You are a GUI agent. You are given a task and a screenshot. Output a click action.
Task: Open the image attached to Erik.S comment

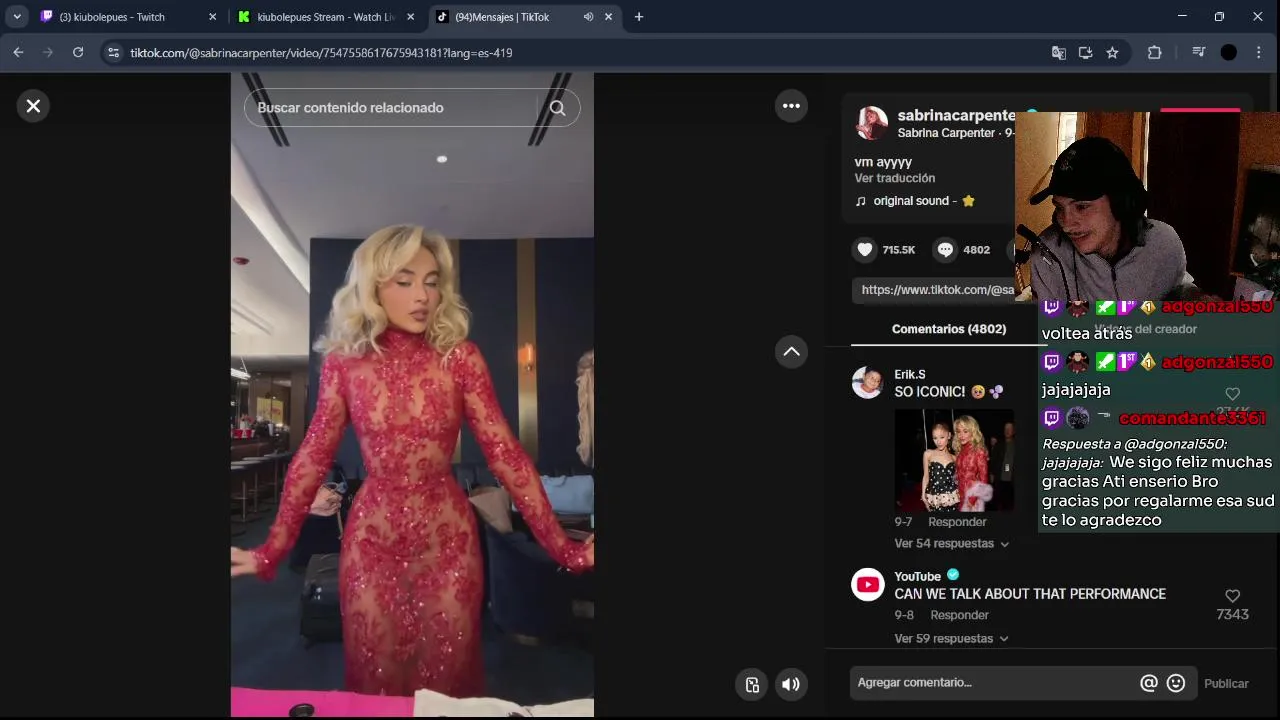[954, 460]
